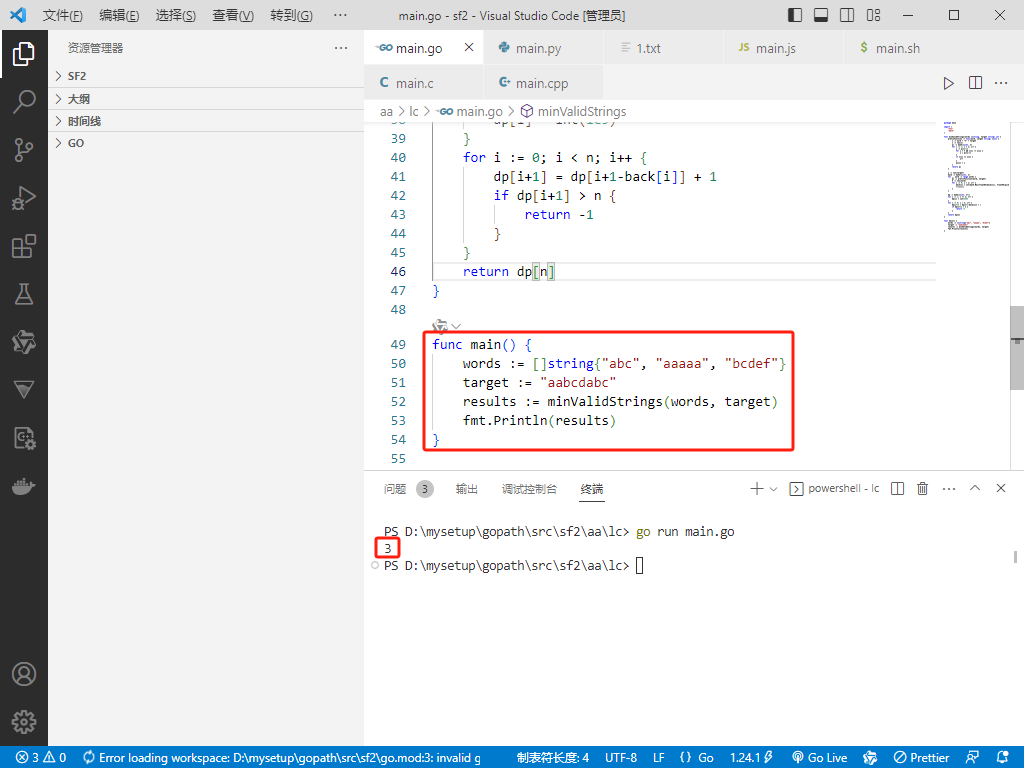
Task: Open the Accounts menu icon
Action: 24,674
